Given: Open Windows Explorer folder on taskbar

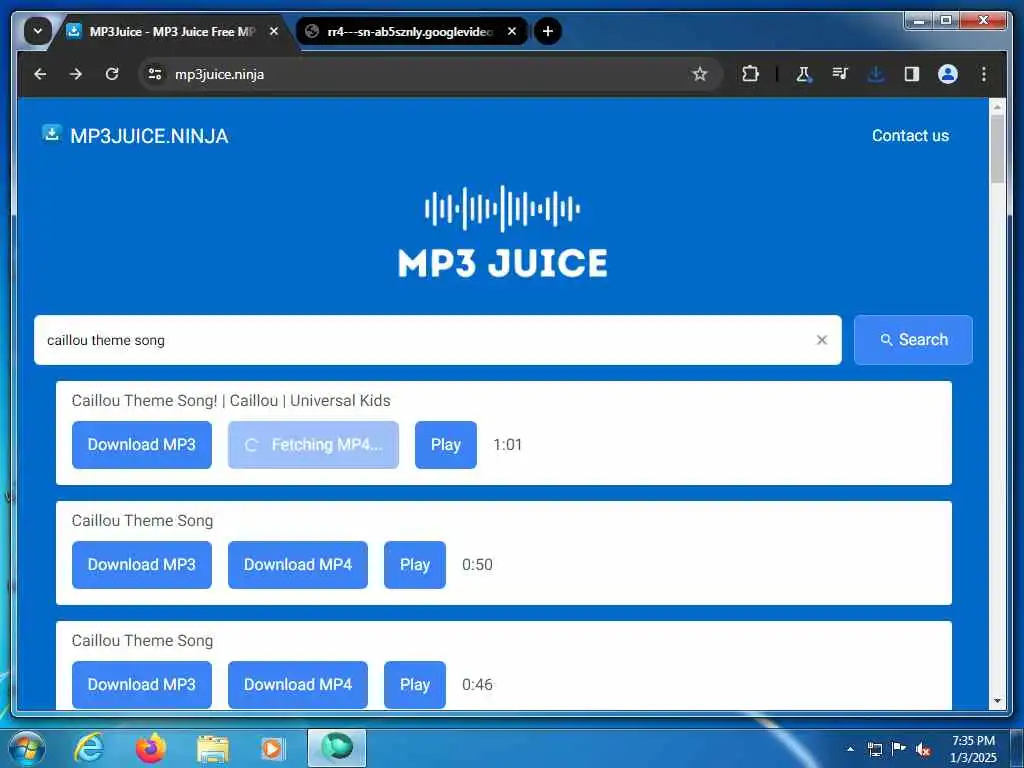Looking at the screenshot, I should tap(213, 748).
